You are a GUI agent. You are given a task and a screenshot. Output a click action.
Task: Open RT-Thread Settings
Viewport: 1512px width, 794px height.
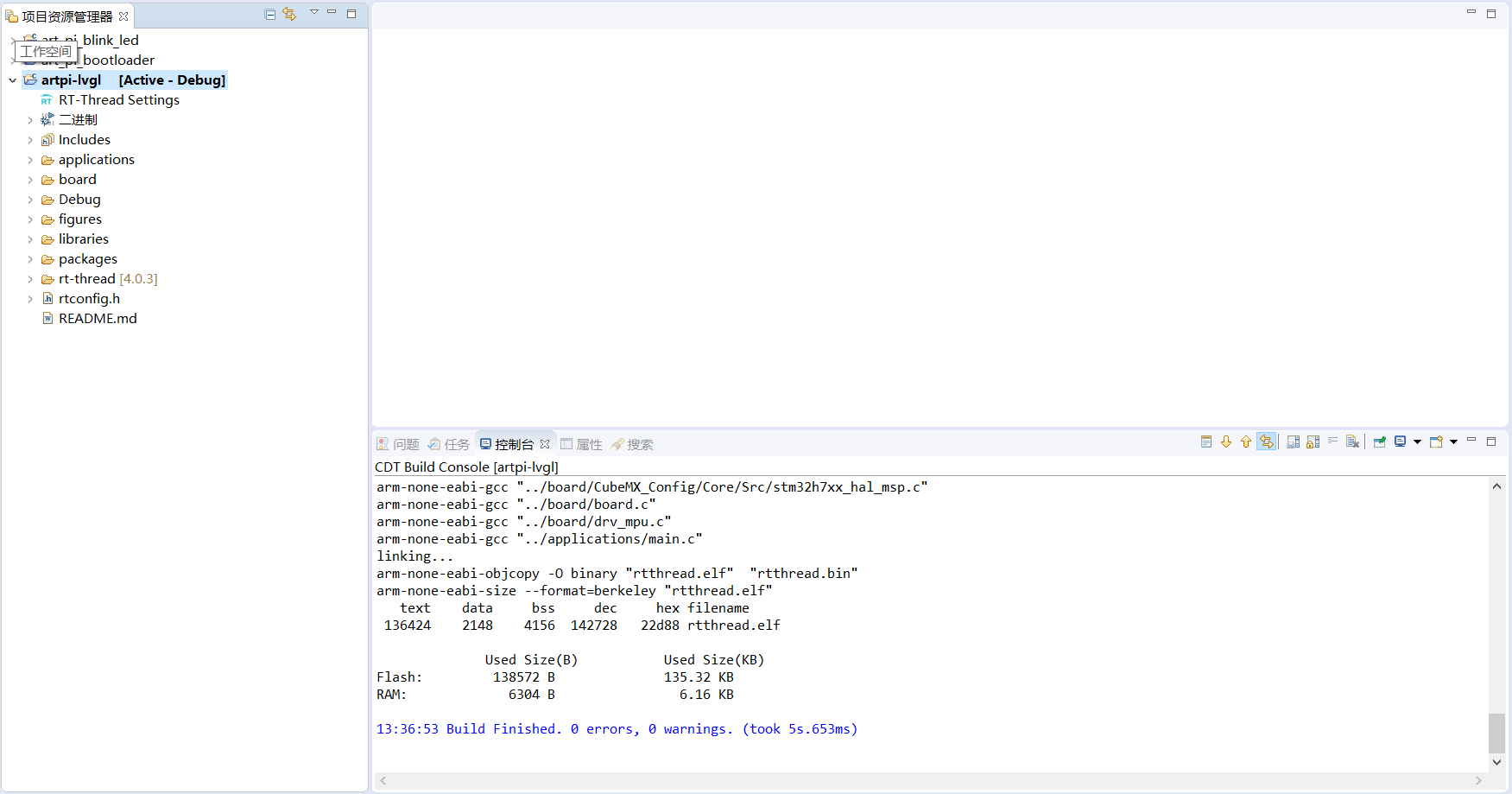tap(119, 100)
